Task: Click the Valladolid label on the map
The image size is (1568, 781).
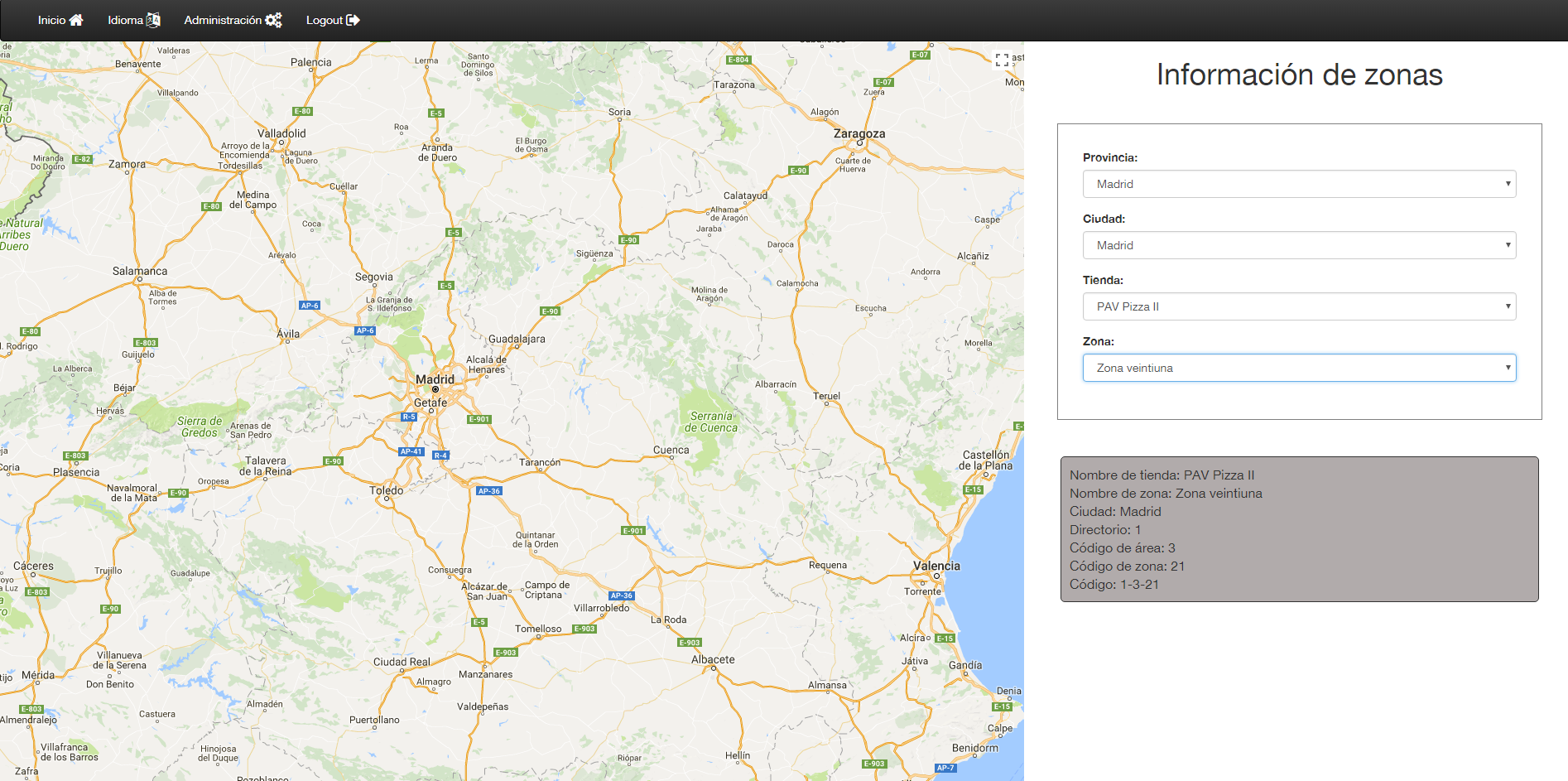Action: [x=281, y=133]
